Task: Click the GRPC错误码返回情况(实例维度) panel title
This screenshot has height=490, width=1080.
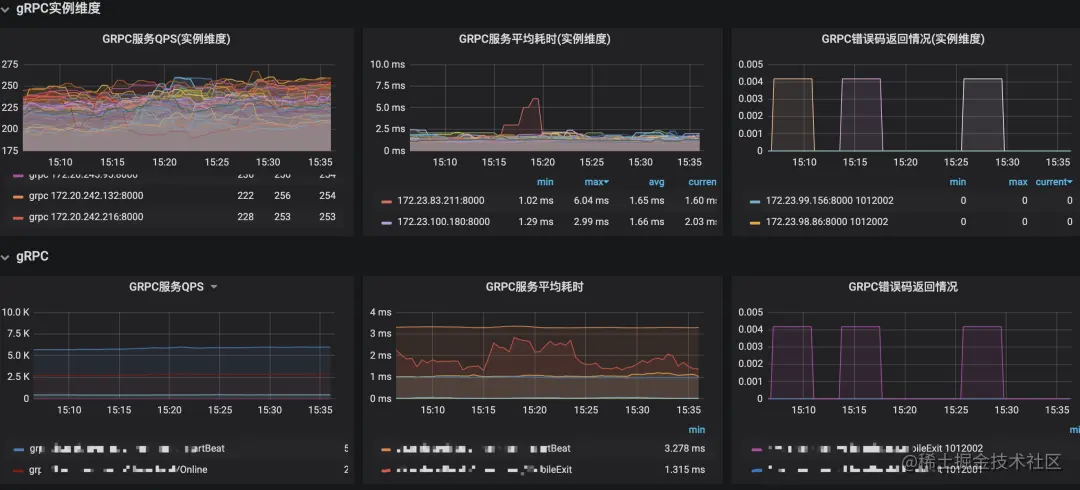Action: coord(903,39)
